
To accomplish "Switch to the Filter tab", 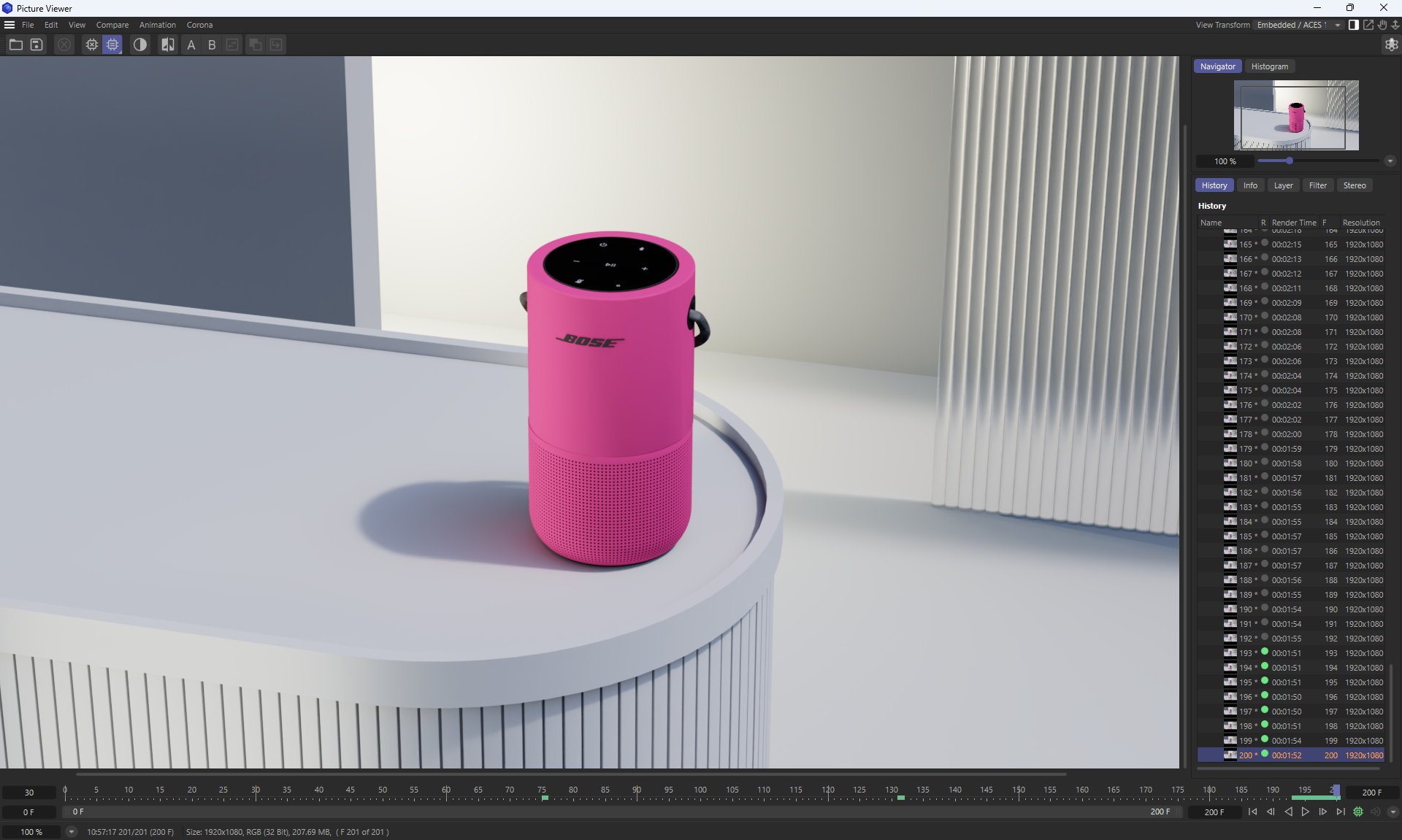I will click(1317, 185).
